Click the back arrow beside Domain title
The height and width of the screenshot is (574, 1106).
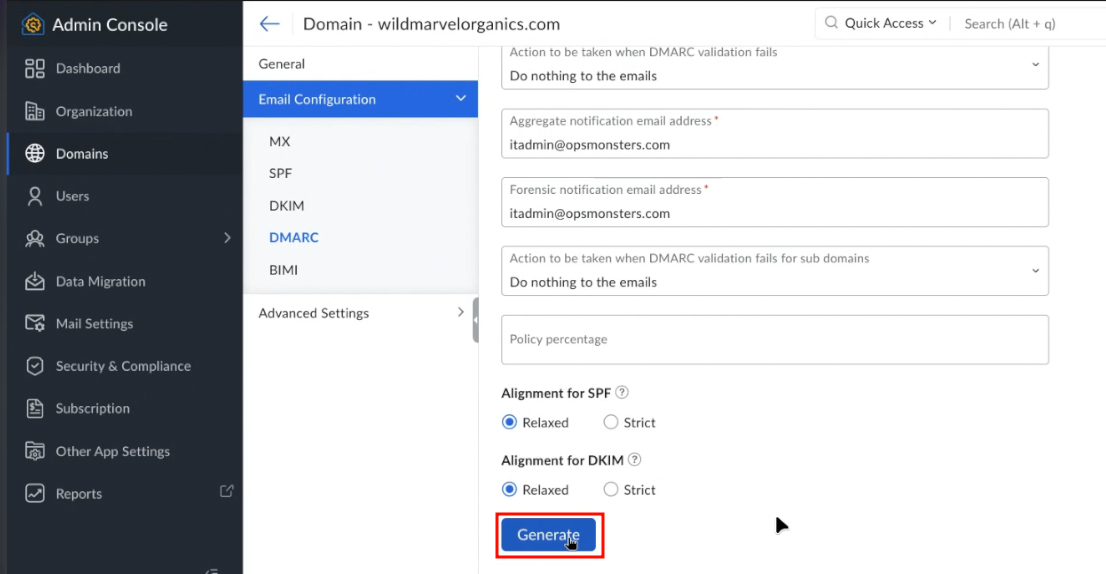coord(268,24)
